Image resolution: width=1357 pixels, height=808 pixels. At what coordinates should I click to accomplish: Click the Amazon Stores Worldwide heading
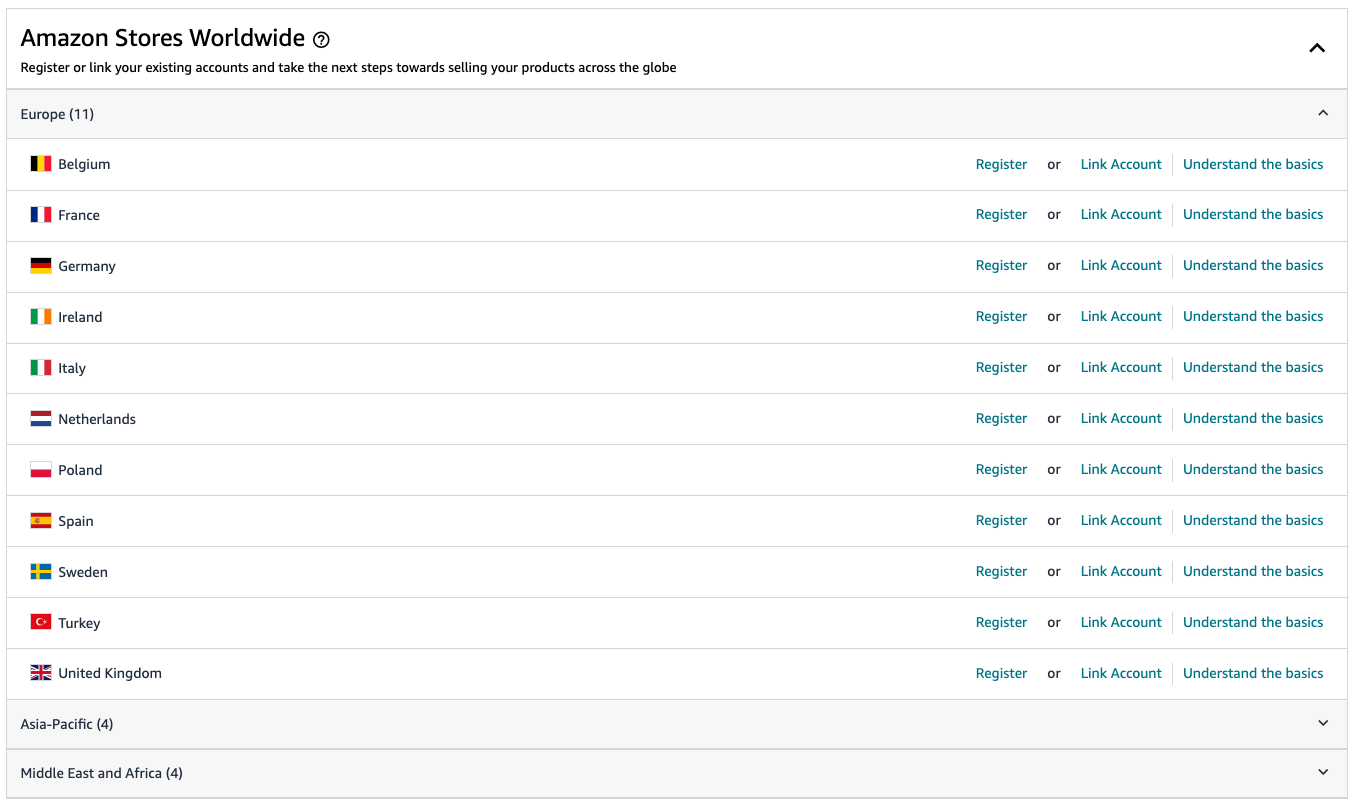click(163, 38)
